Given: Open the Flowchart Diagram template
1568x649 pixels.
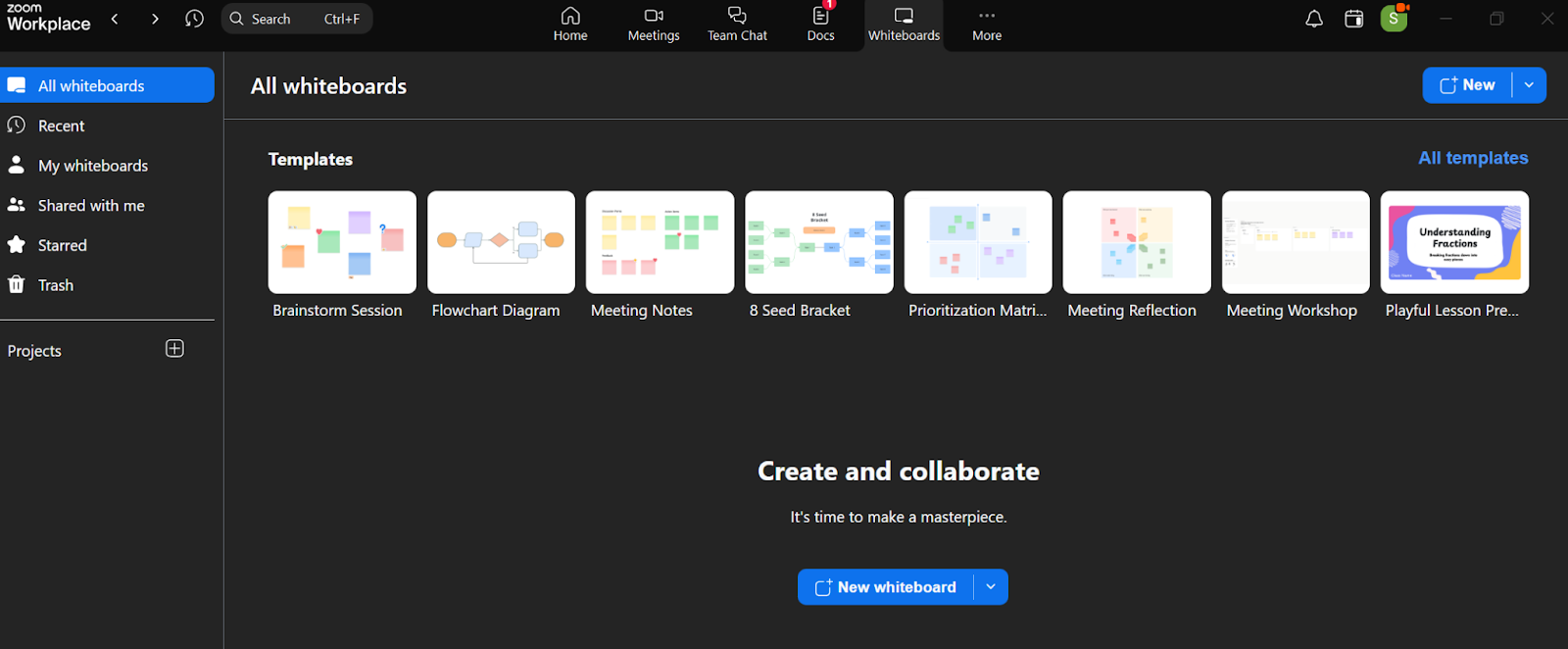Looking at the screenshot, I should click(501, 255).
